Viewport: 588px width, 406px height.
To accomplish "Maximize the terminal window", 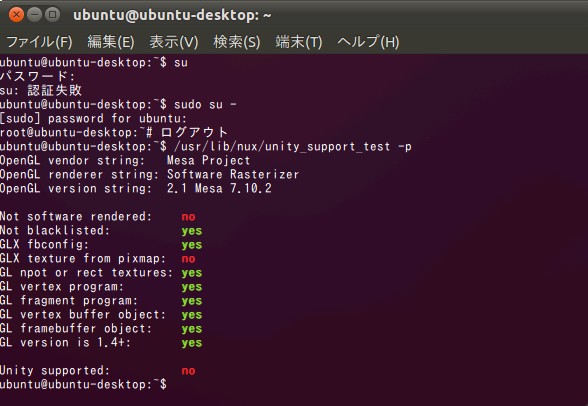I will click(52, 15).
